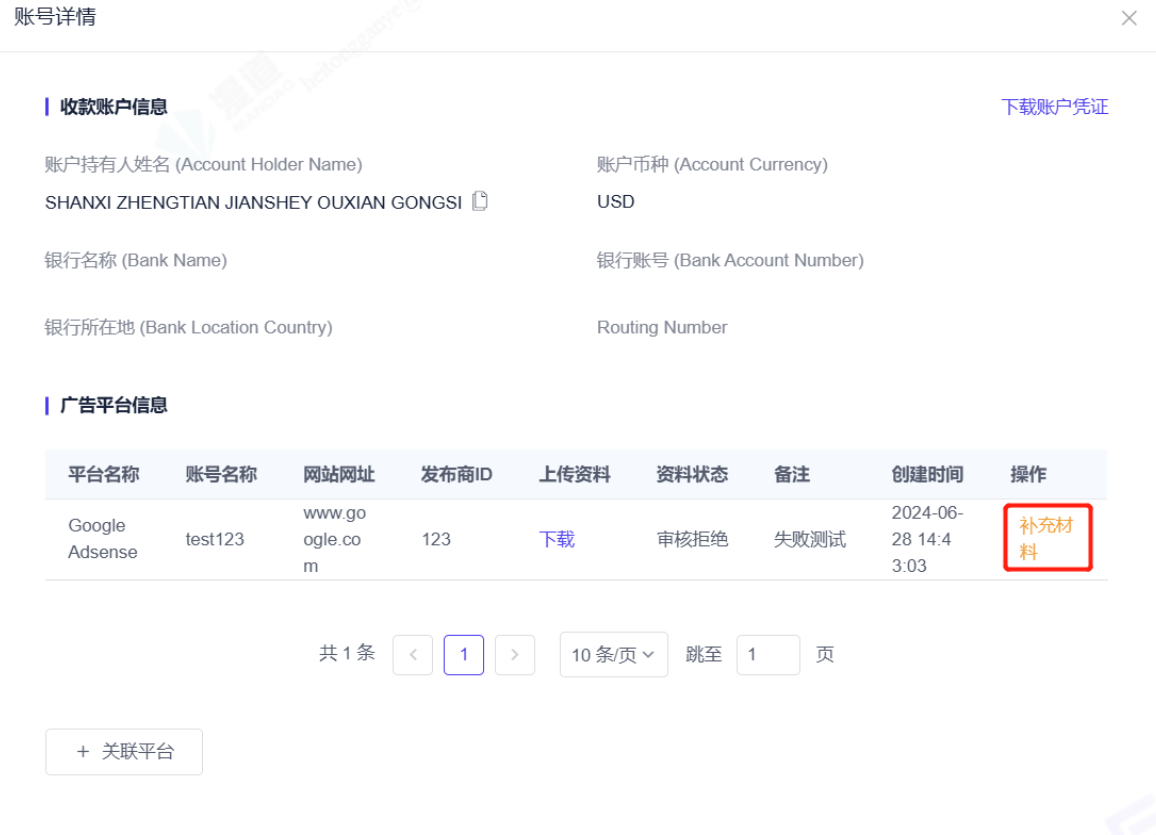This screenshot has width=1156, height=835.
Task: Click the 创建时间 column header
Action: 927,474
